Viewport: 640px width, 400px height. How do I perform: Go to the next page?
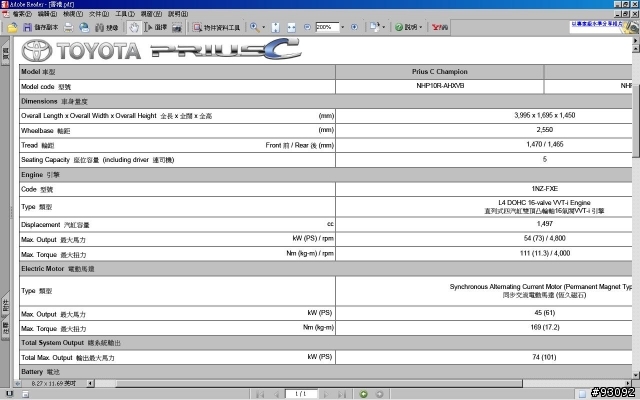click(325, 394)
